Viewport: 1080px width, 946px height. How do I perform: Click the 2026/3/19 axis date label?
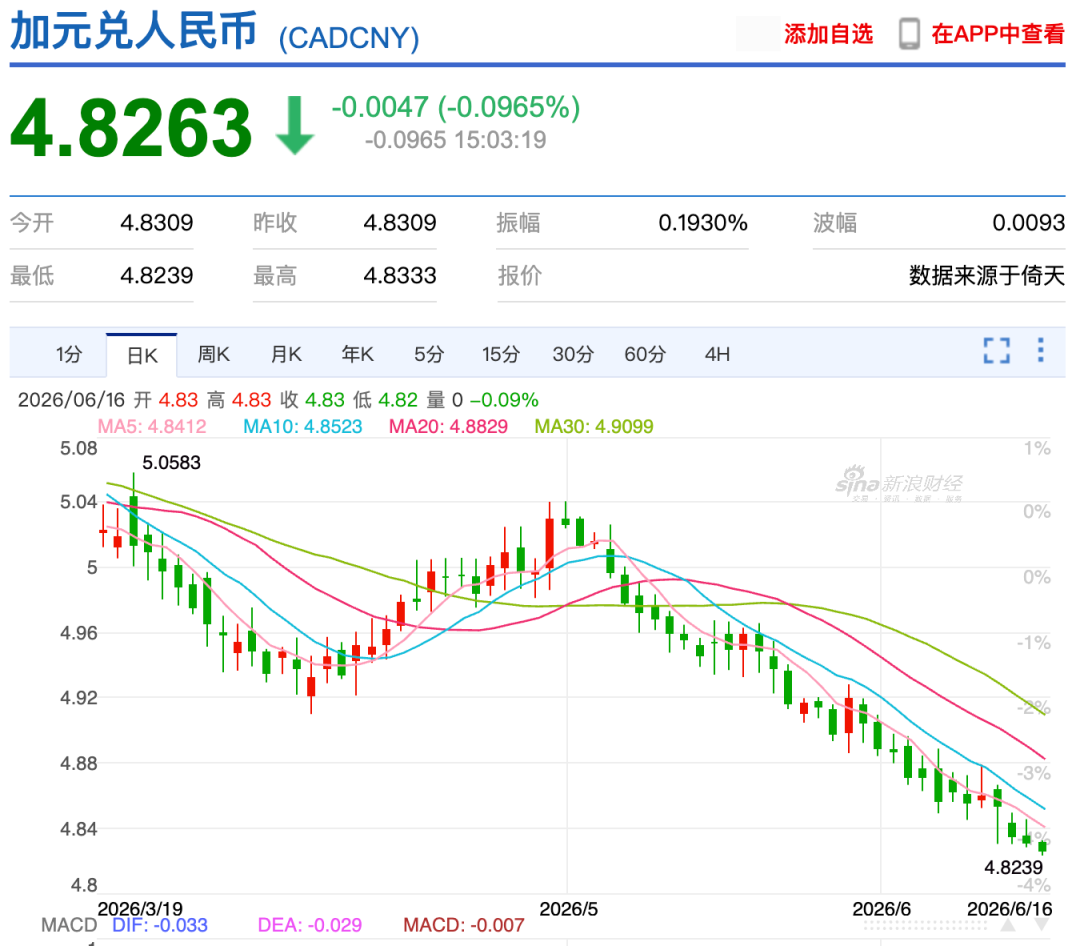[140, 909]
